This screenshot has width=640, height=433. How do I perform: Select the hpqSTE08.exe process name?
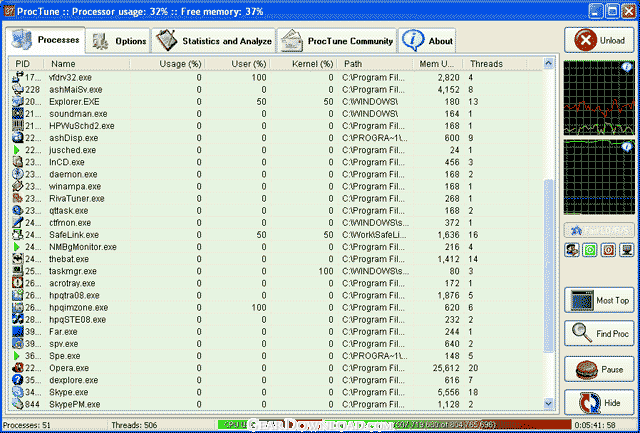point(78,320)
